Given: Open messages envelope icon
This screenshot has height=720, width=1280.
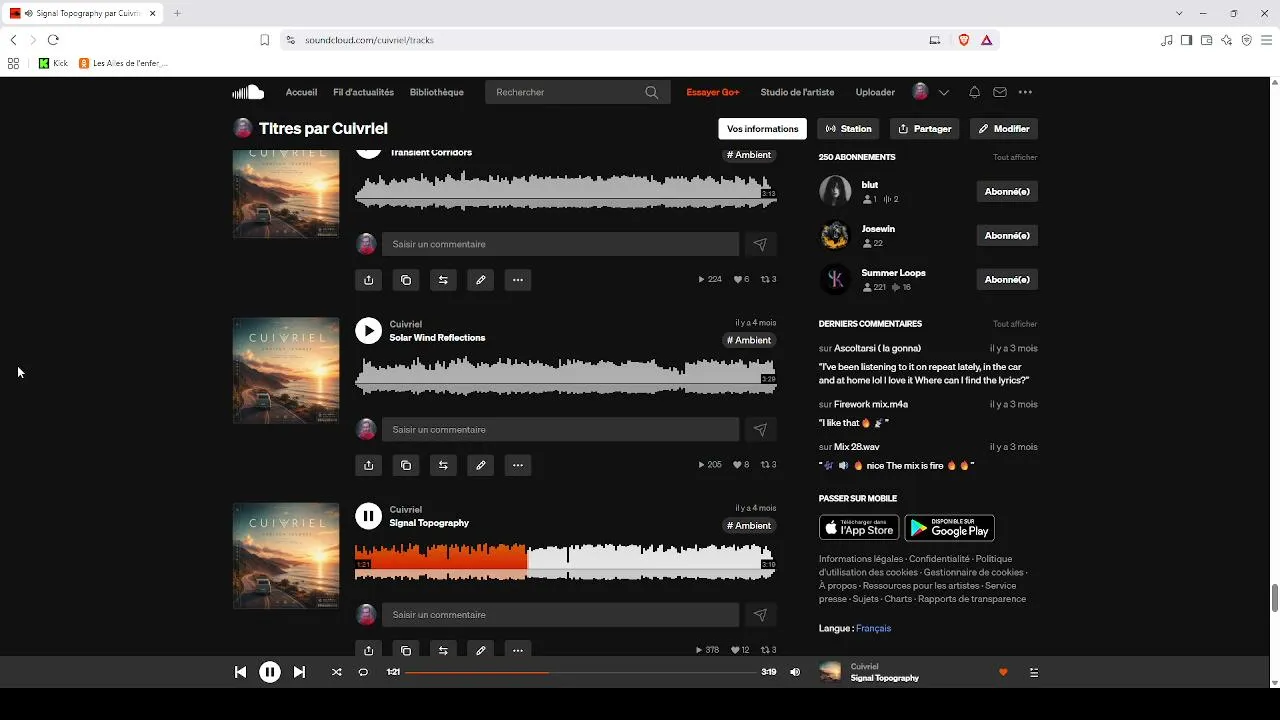Looking at the screenshot, I should pos(1000,92).
